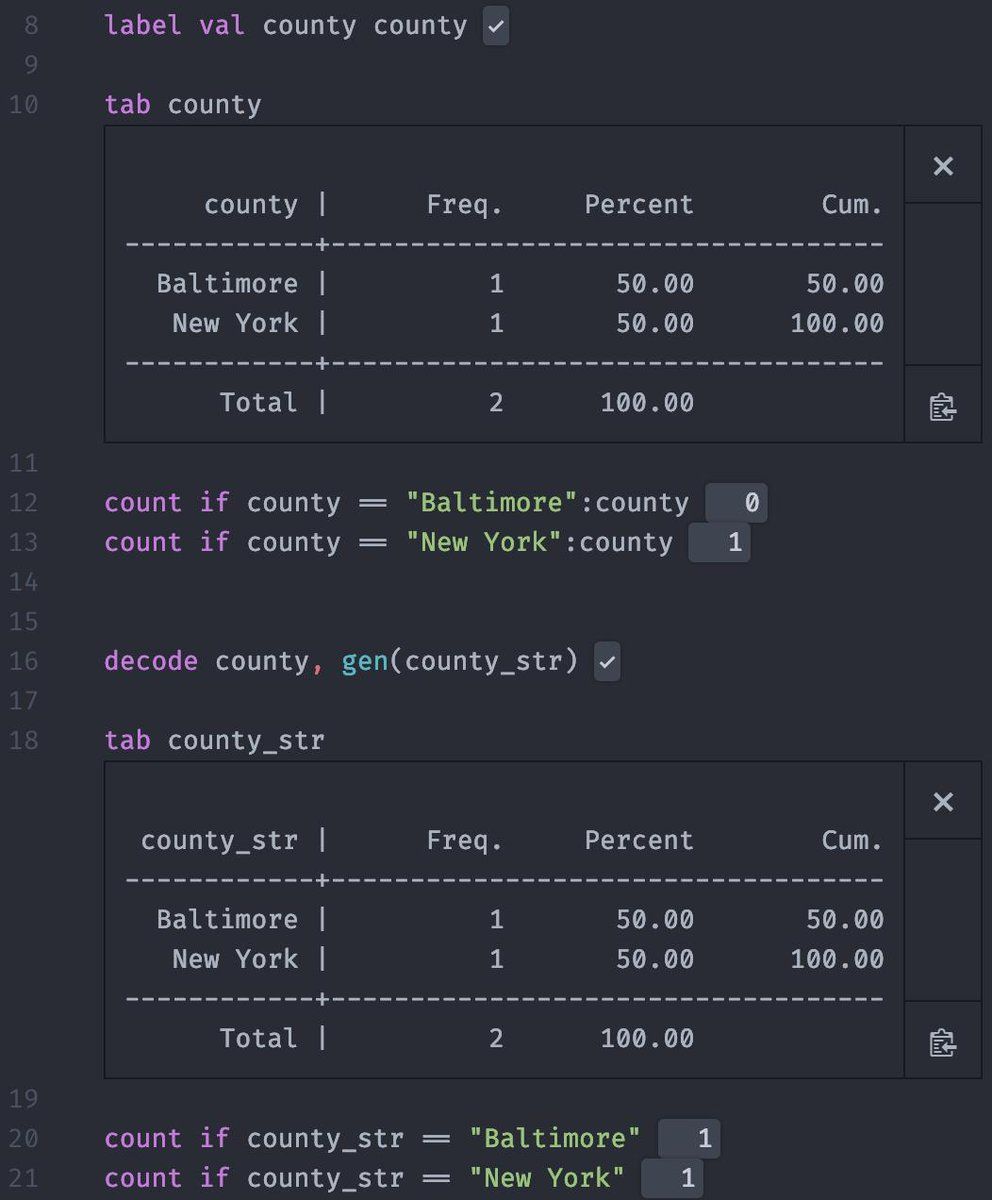Select line number 16 in gutter

(x=24, y=662)
